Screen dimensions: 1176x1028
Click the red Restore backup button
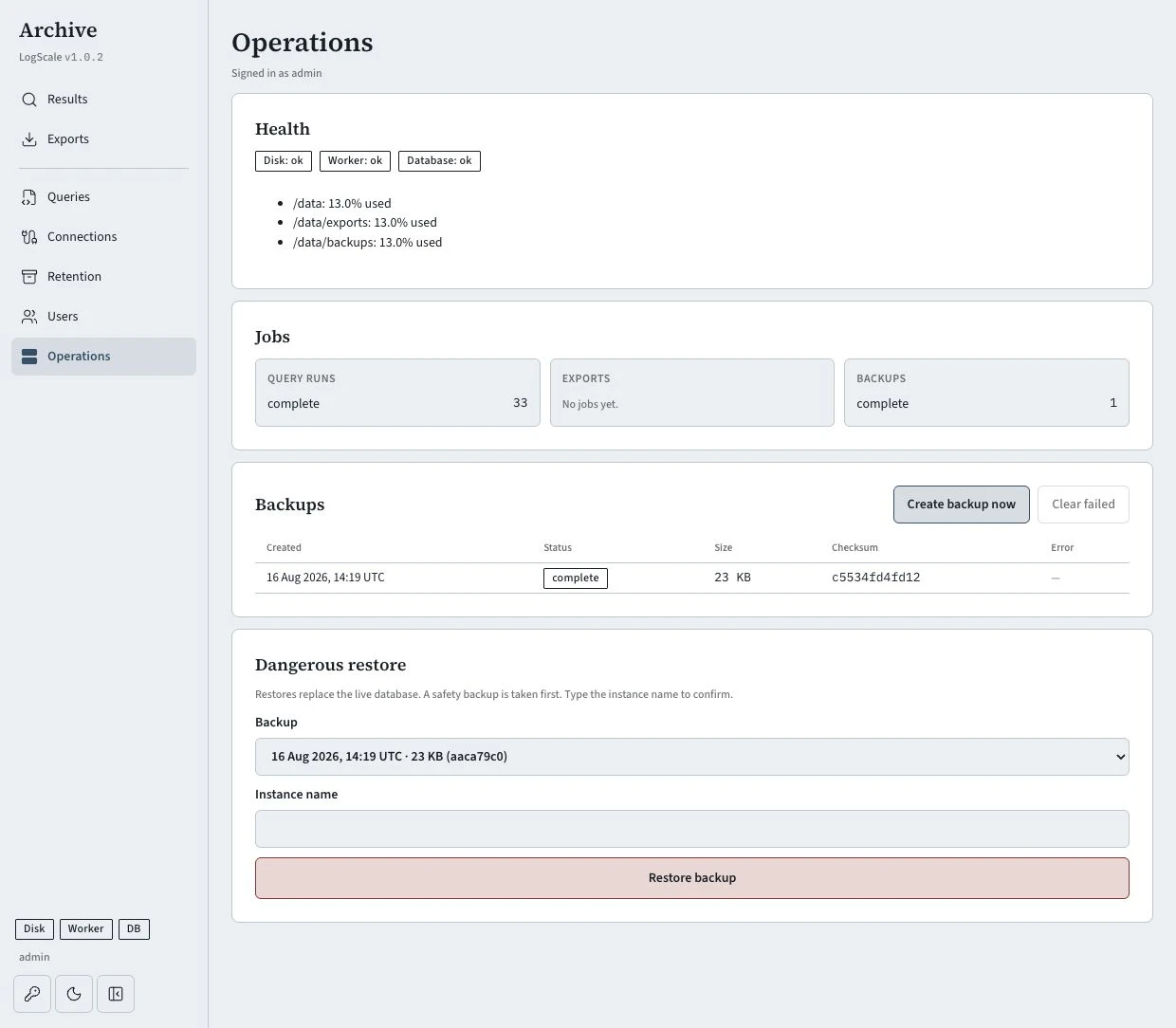click(x=692, y=878)
